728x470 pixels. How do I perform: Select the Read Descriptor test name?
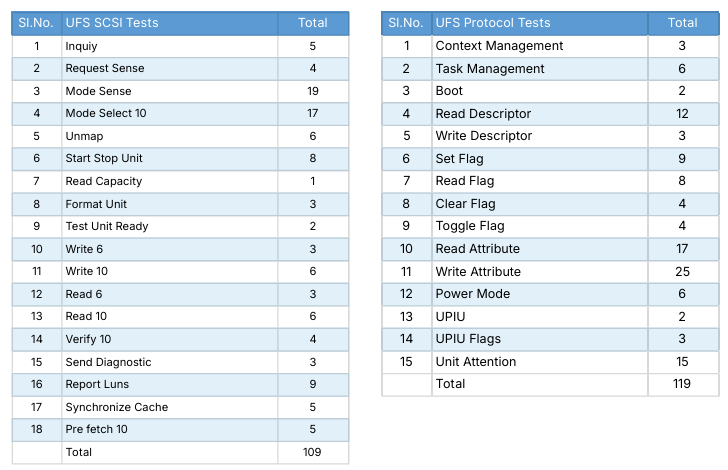(483, 114)
